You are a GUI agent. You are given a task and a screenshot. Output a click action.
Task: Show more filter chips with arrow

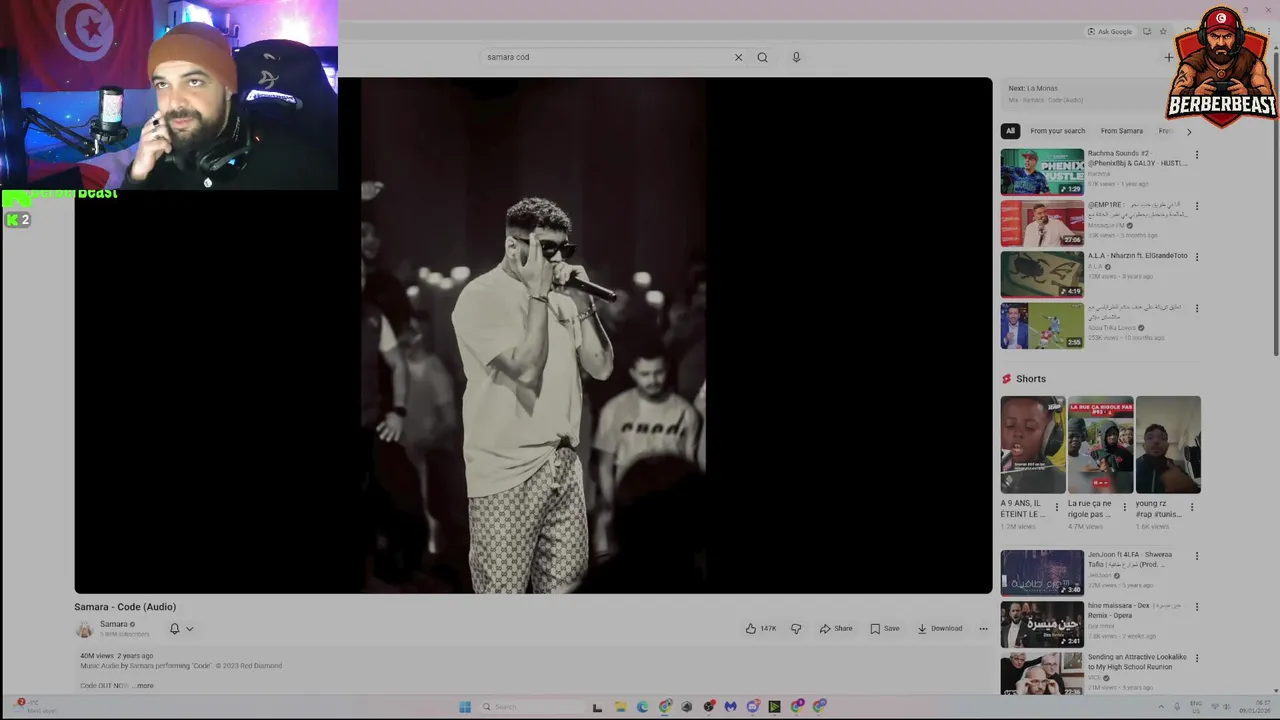pos(1188,131)
